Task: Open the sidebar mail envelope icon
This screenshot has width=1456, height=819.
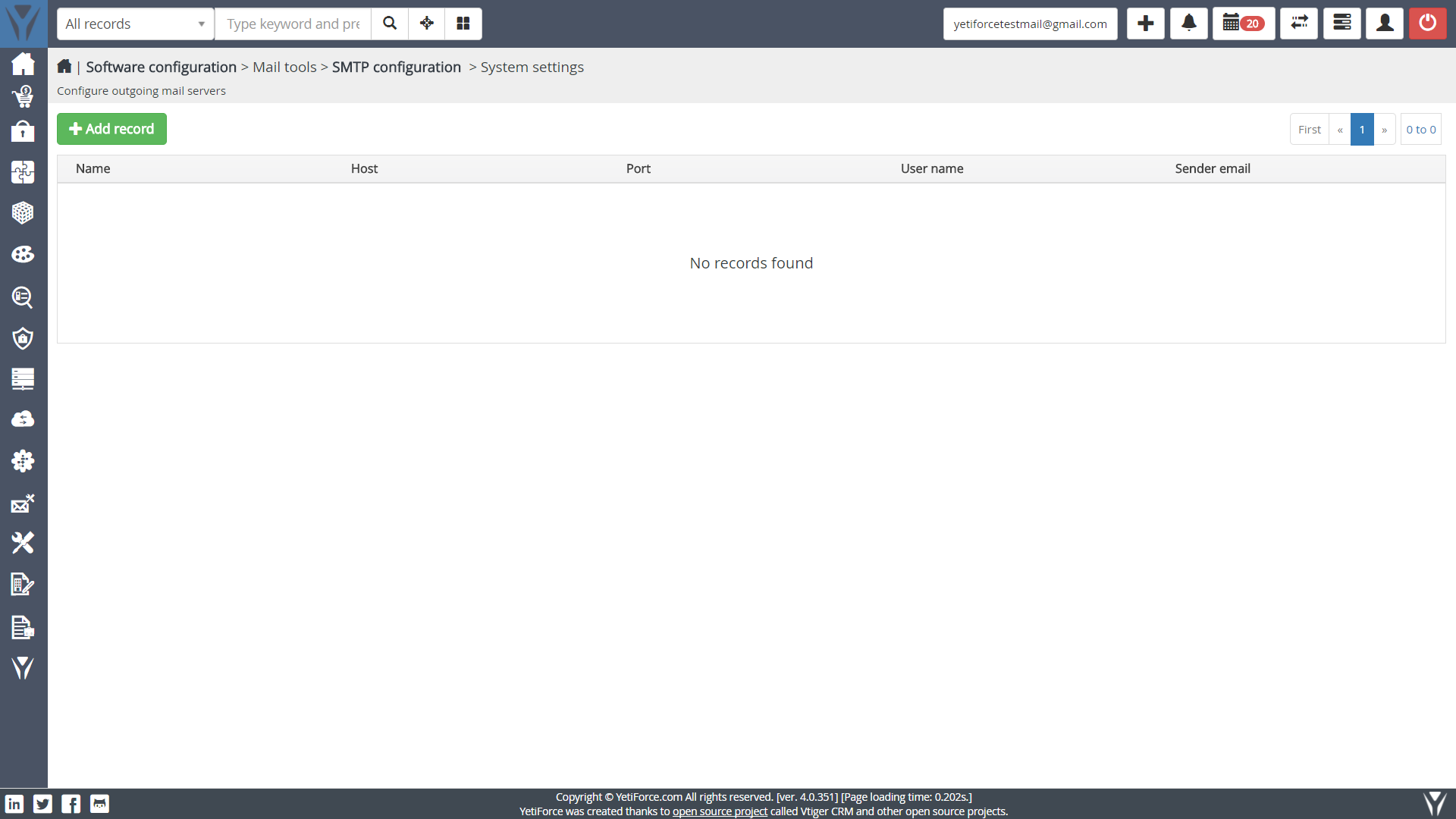Action: click(x=23, y=504)
